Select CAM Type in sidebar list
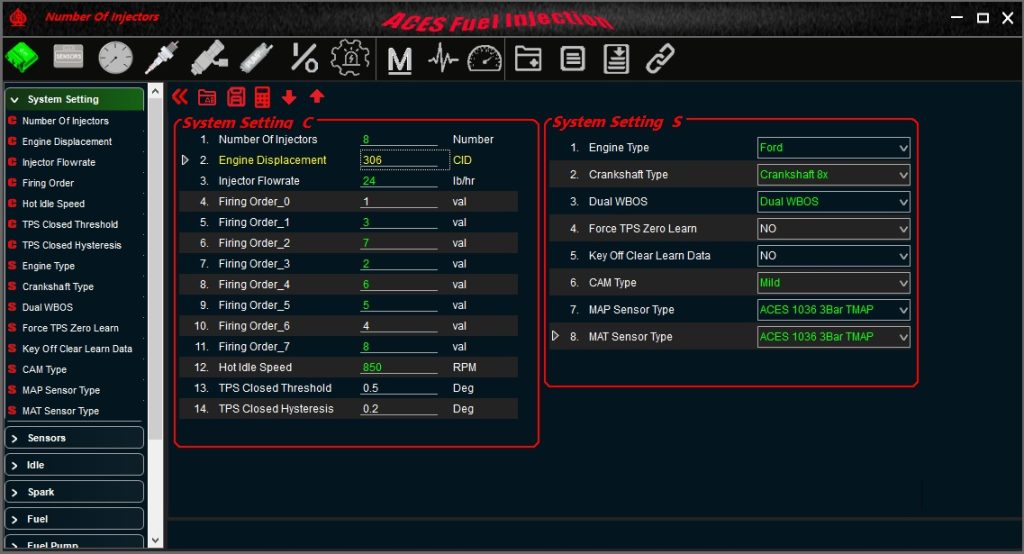The height and width of the screenshot is (554, 1024). pos(44,369)
